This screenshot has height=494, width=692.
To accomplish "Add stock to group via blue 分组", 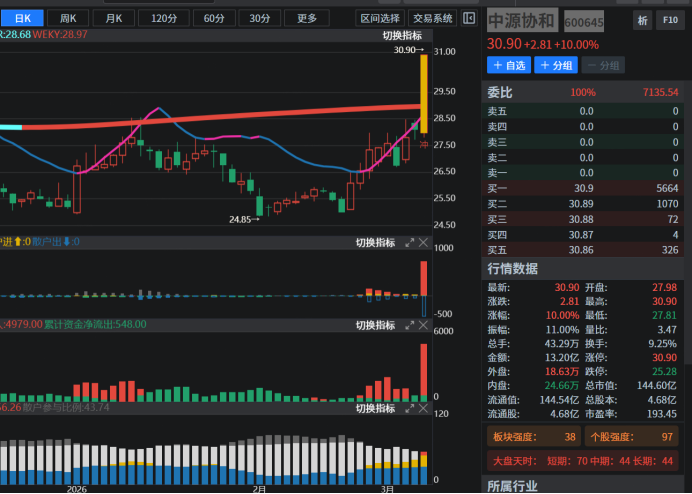I will tap(556, 65).
